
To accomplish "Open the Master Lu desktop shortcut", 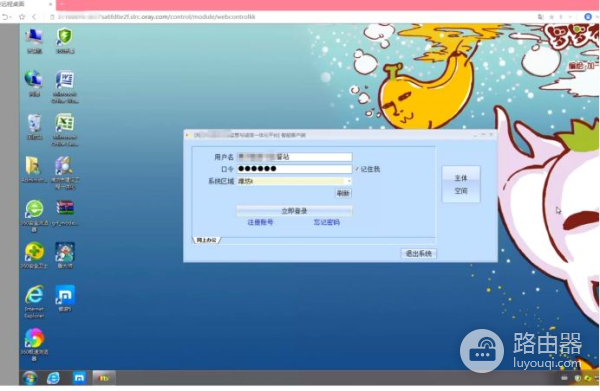I will pyautogui.click(x=65, y=255).
